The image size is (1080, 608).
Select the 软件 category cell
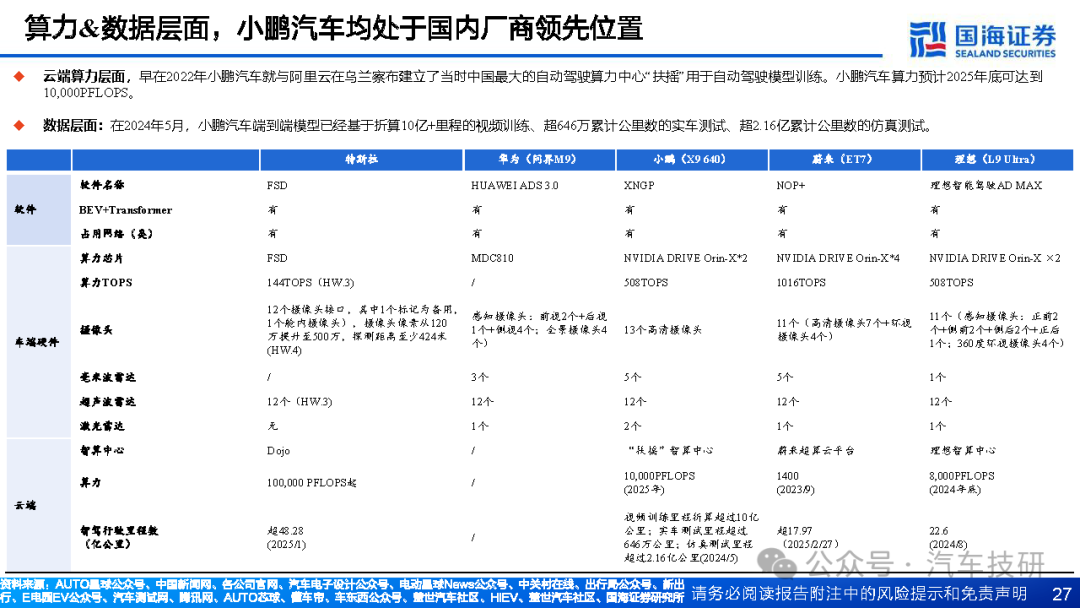click(39, 209)
